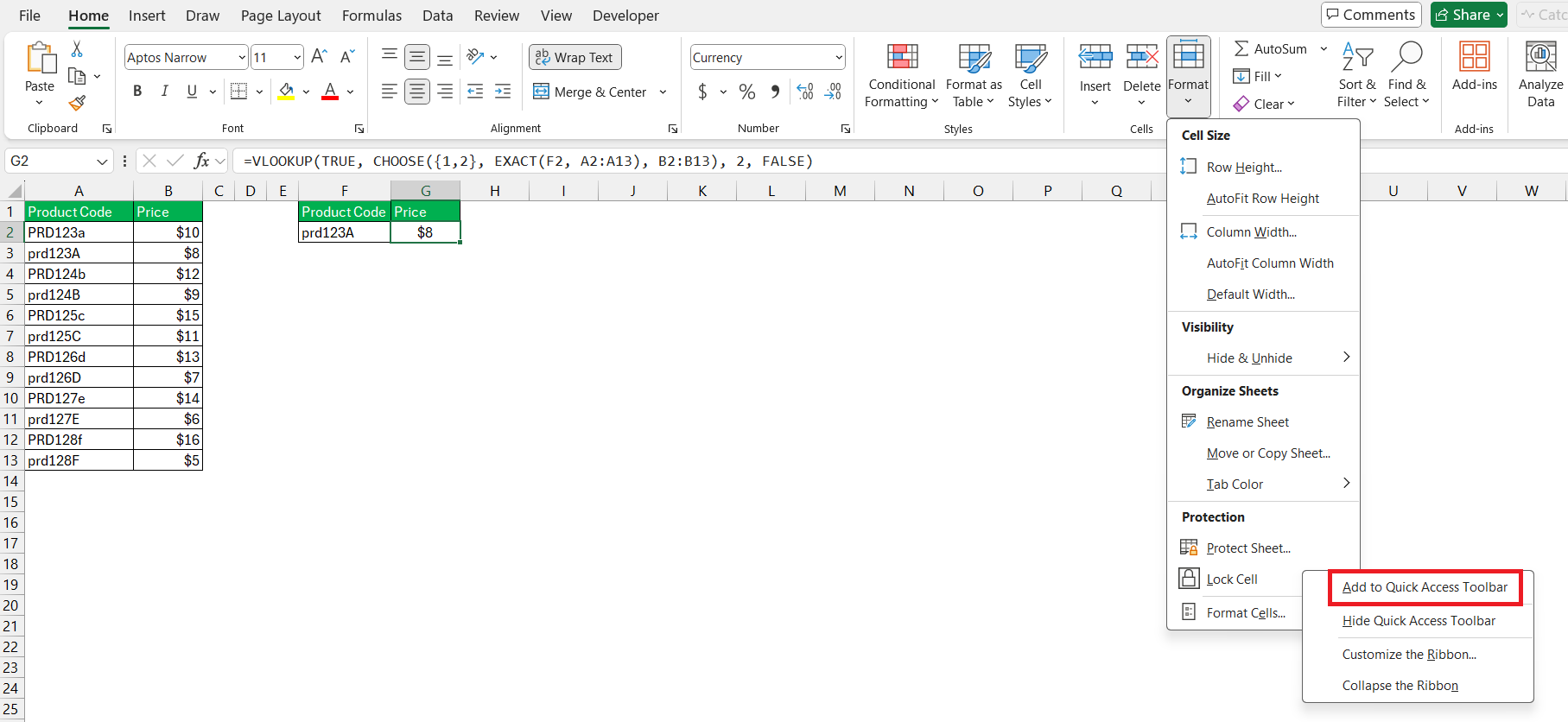Switch to the Formulas tab
This screenshot has height=722, width=1568.
click(371, 16)
